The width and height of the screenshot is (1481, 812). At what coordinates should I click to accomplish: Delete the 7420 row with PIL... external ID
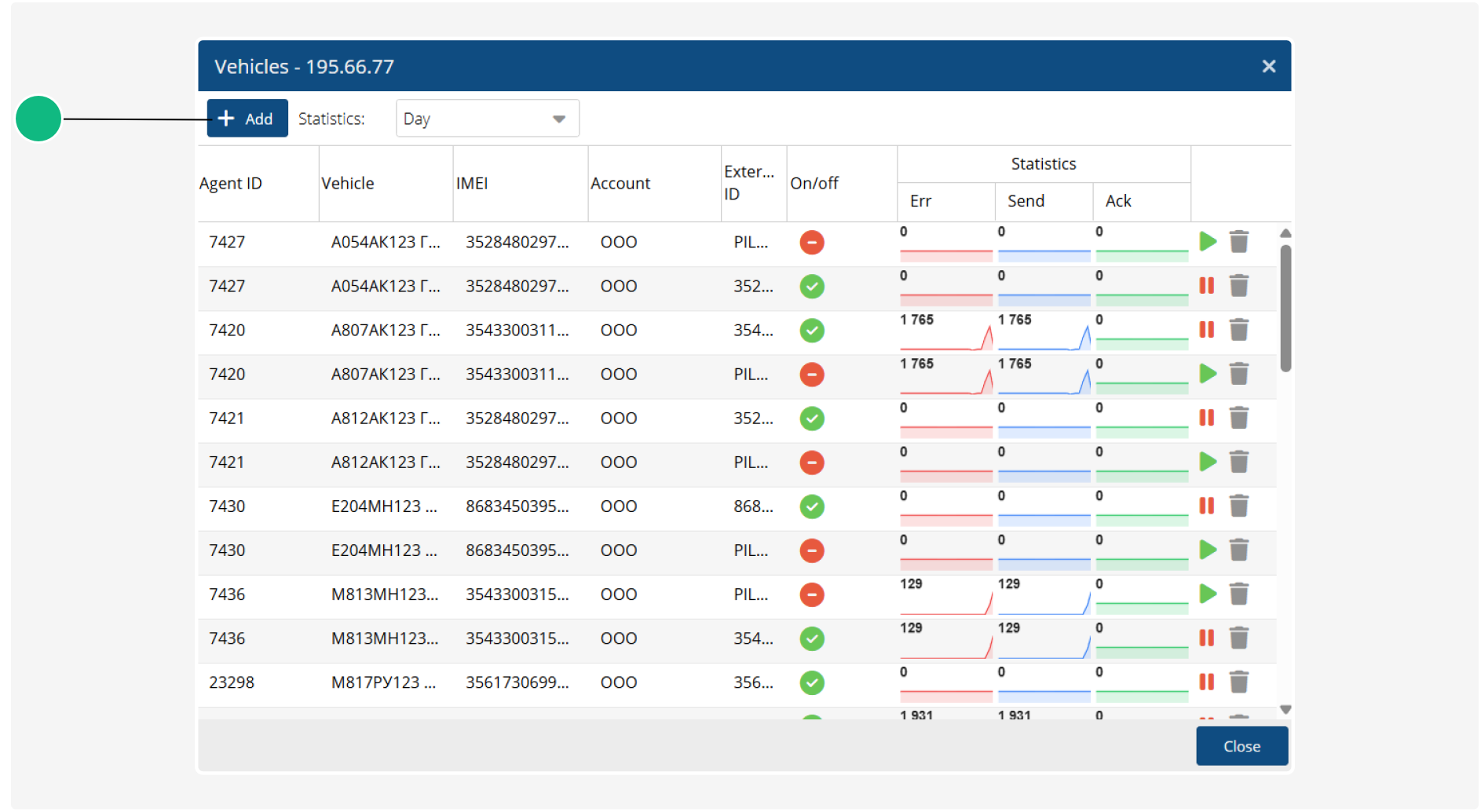pyautogui.click(x=1239, y=374)
